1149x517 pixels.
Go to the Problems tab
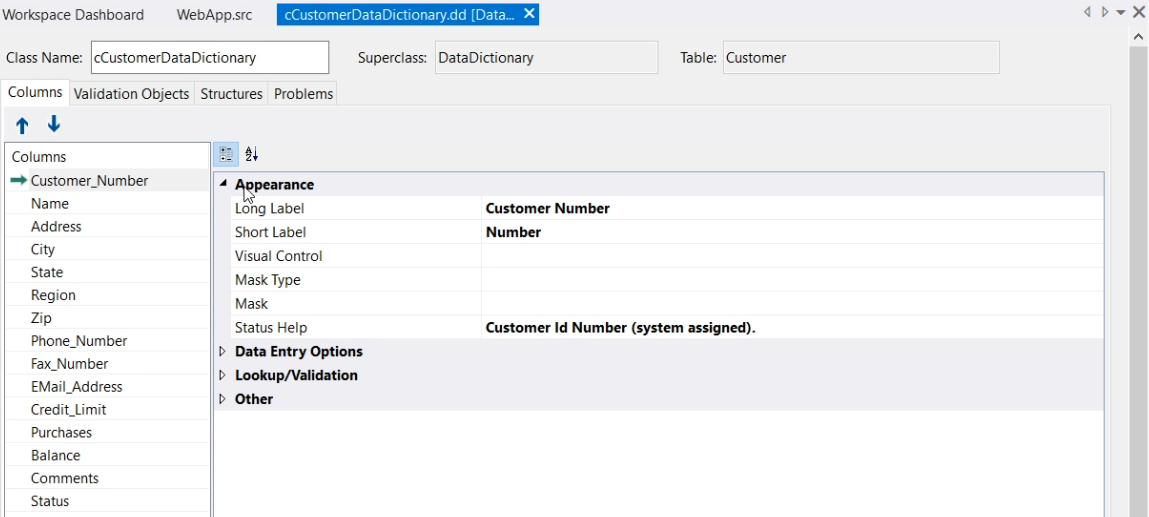pos(303,94)
